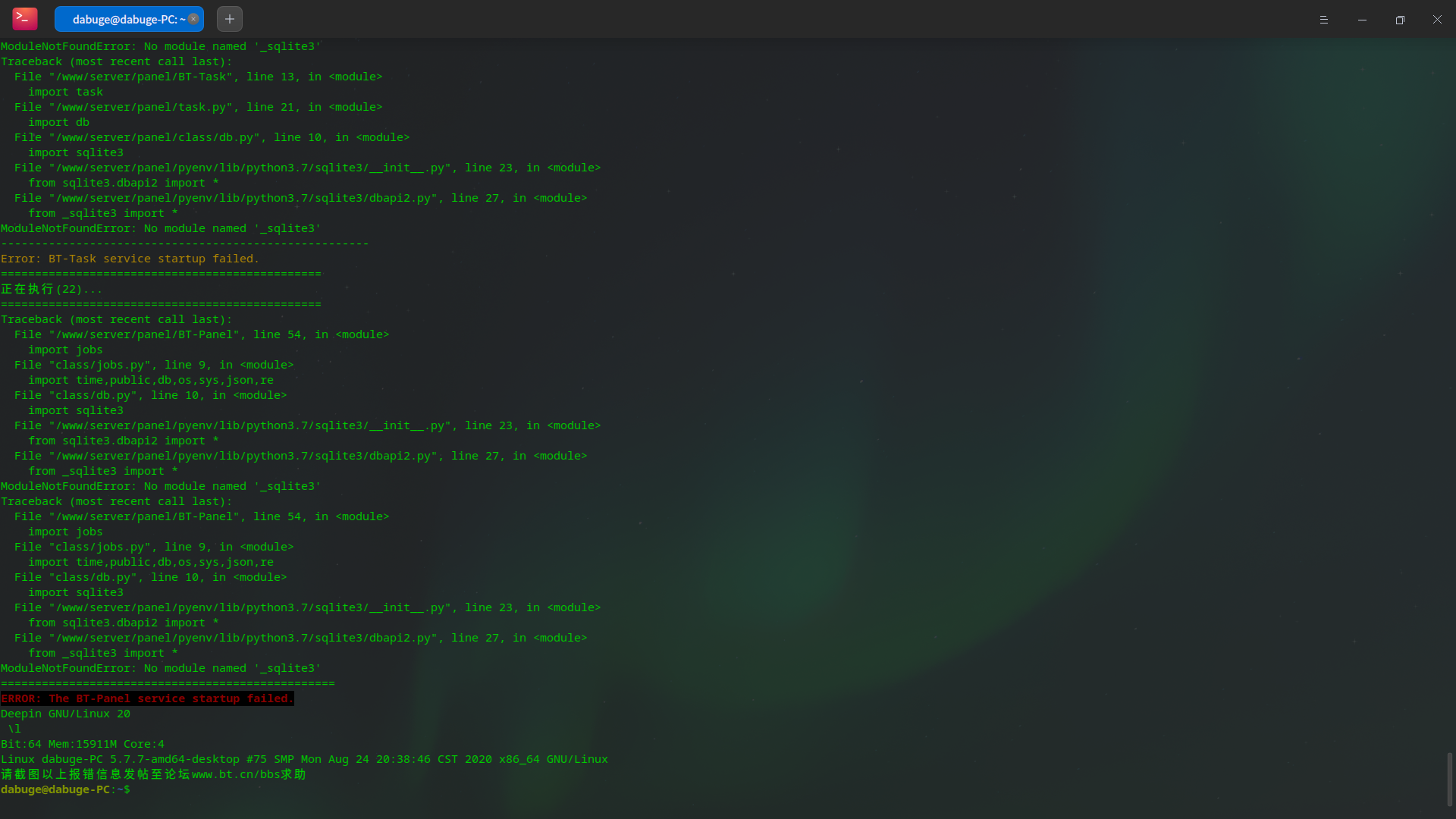The width and height of the screenshot is (1456, 819).
Task: Click the terminal input field prompt
Action: [131, 789]
